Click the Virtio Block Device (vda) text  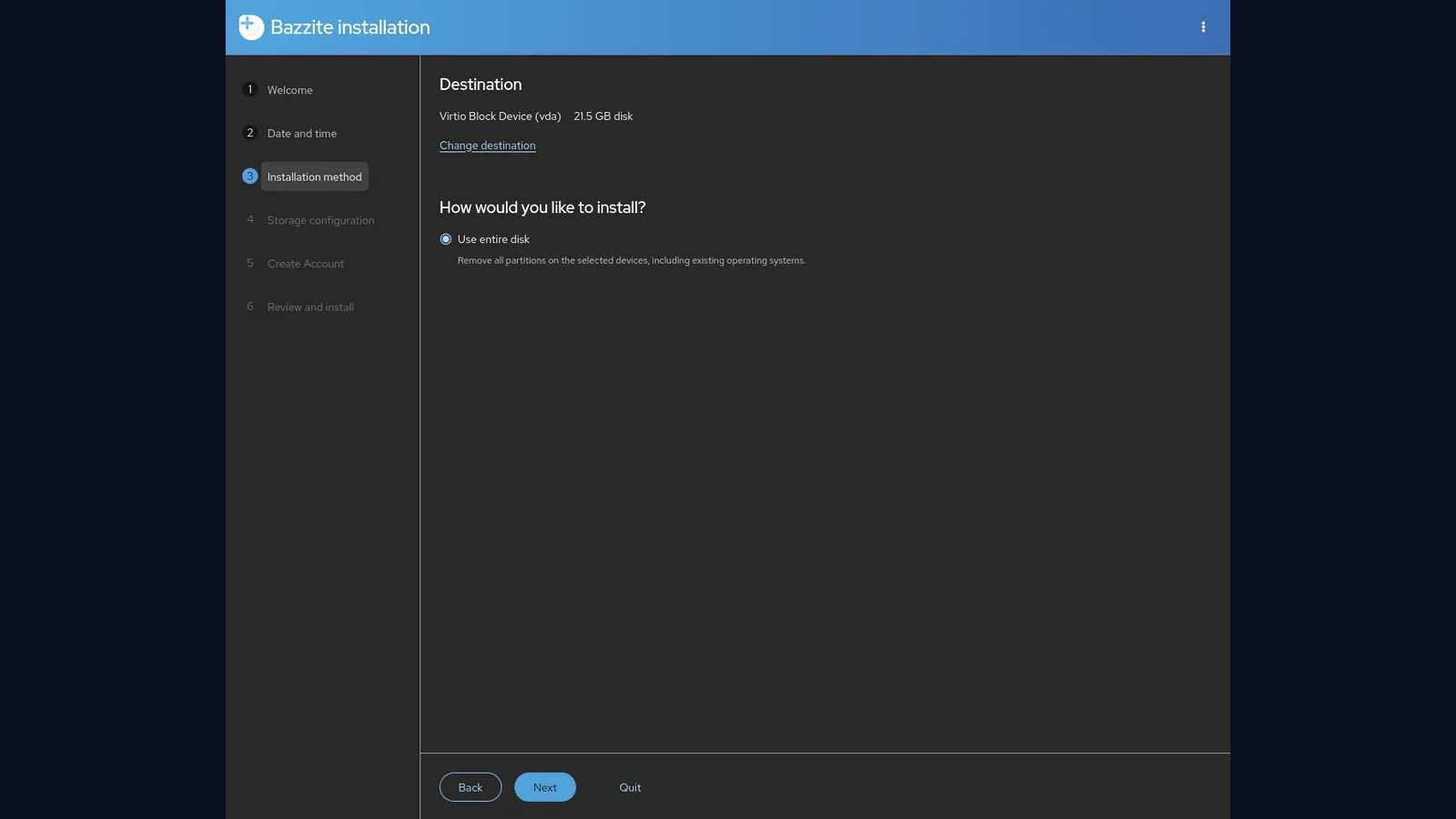[x=500, y=116]
